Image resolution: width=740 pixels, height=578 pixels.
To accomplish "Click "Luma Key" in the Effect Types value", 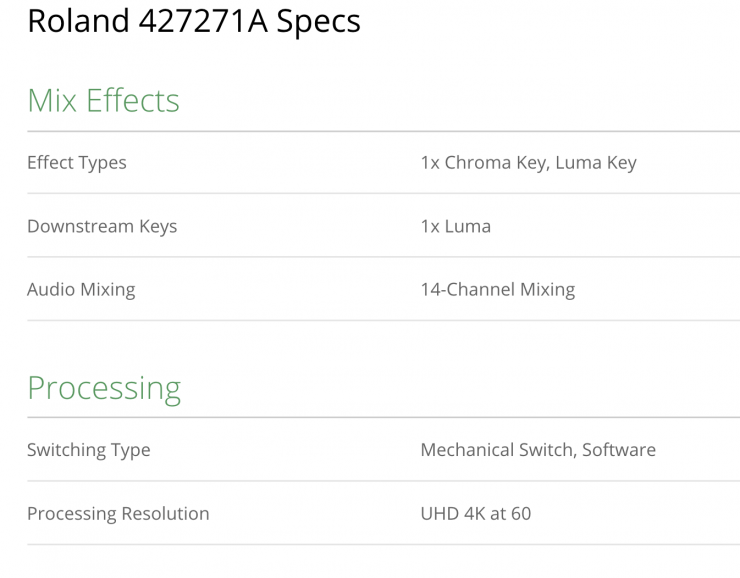I will click(595, 162).
